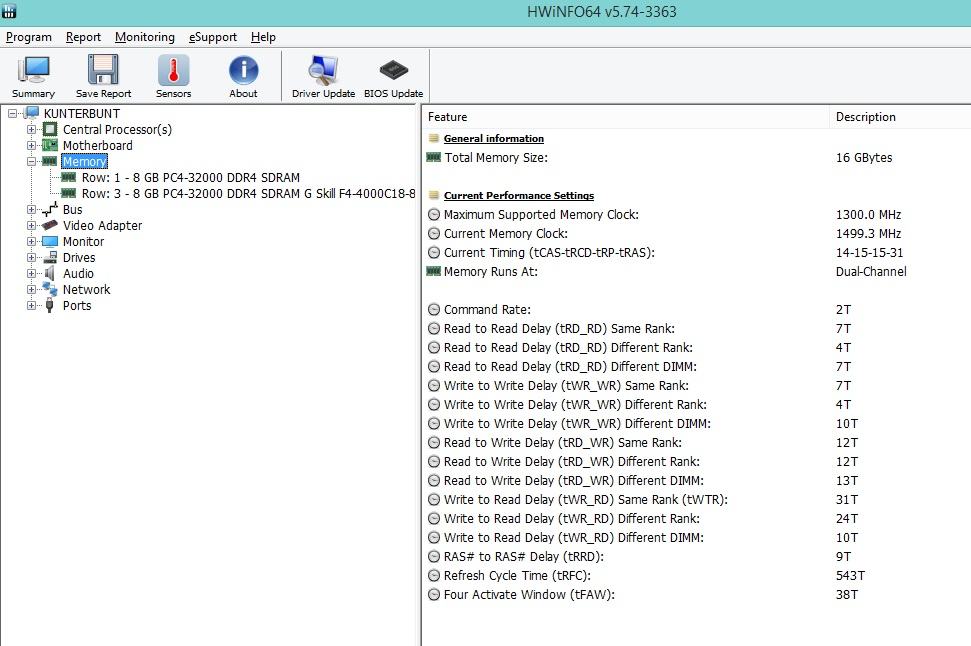Screen dimensions: 971x646
Task: Click the 543T tRFC value
Action: [x=850, y=575]
